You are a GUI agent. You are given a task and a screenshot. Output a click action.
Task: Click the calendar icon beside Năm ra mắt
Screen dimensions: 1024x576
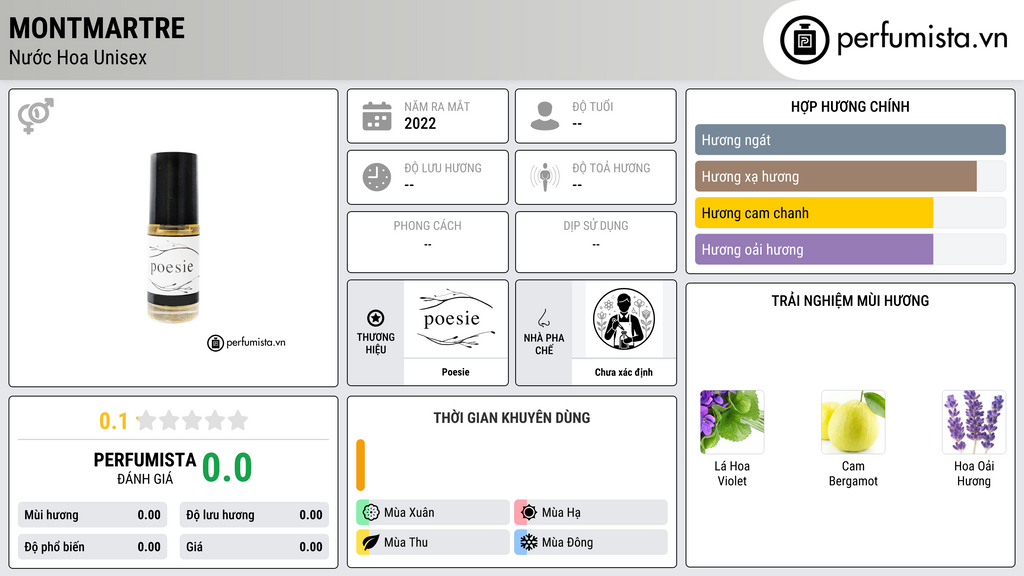click(x=377, y=116)
